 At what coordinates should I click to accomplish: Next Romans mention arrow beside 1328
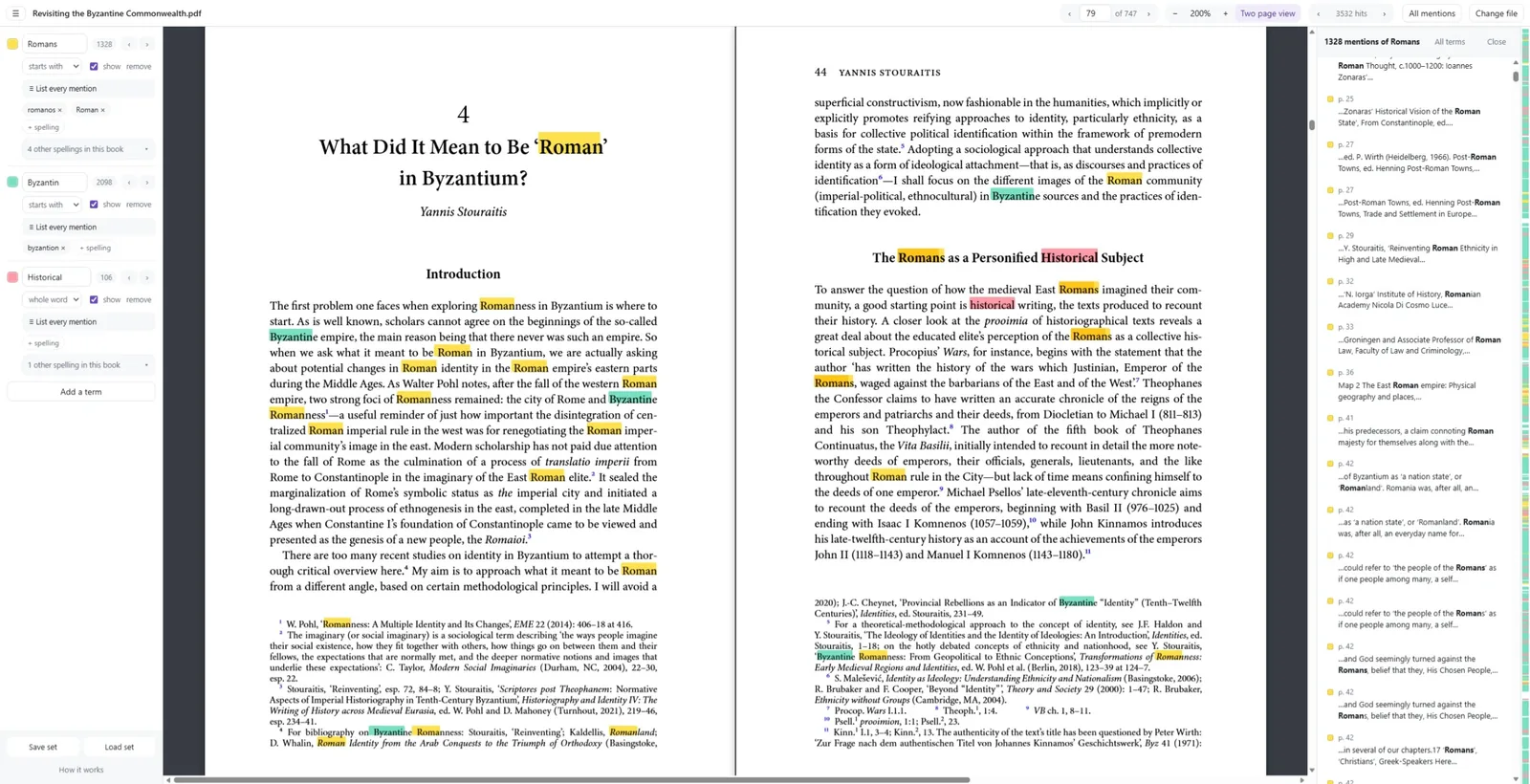click(146, 44)
